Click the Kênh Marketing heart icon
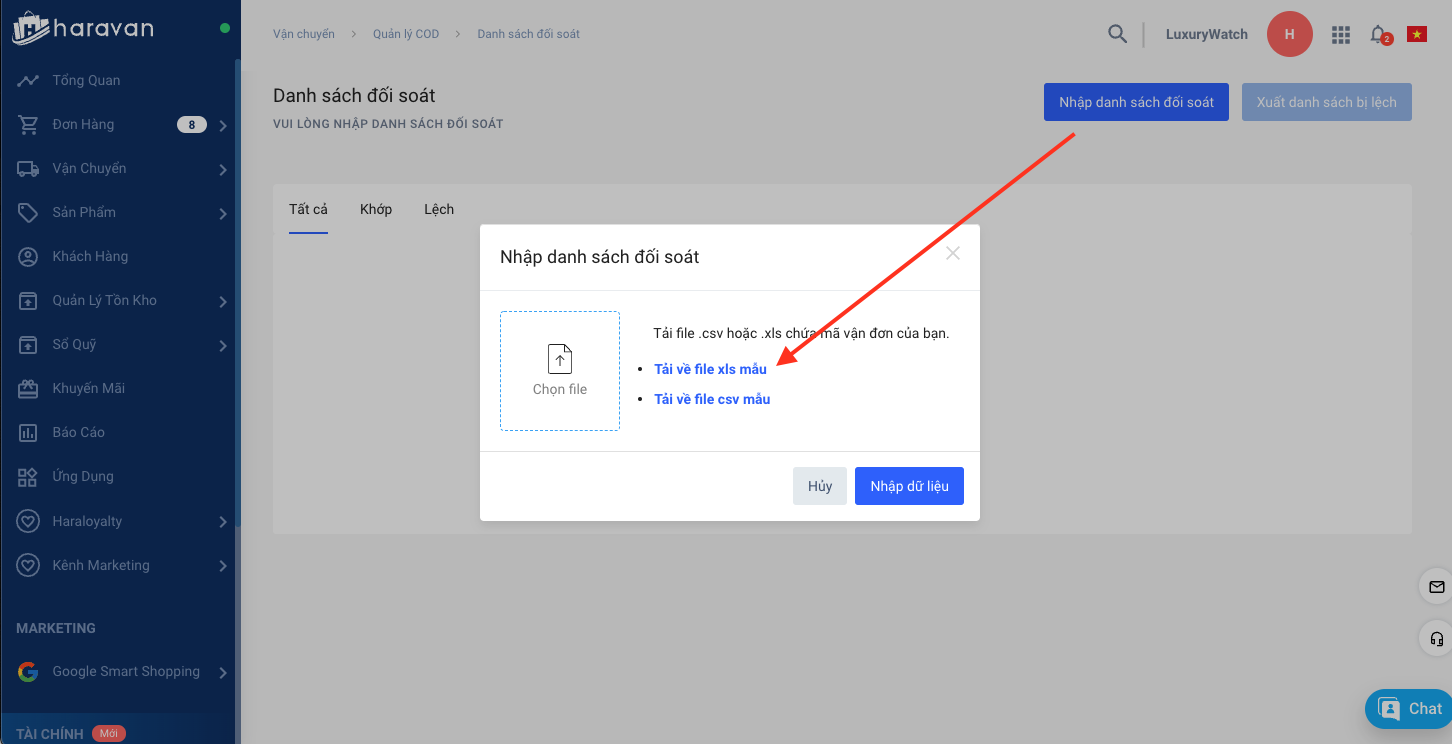 click(x=28, y=566)
